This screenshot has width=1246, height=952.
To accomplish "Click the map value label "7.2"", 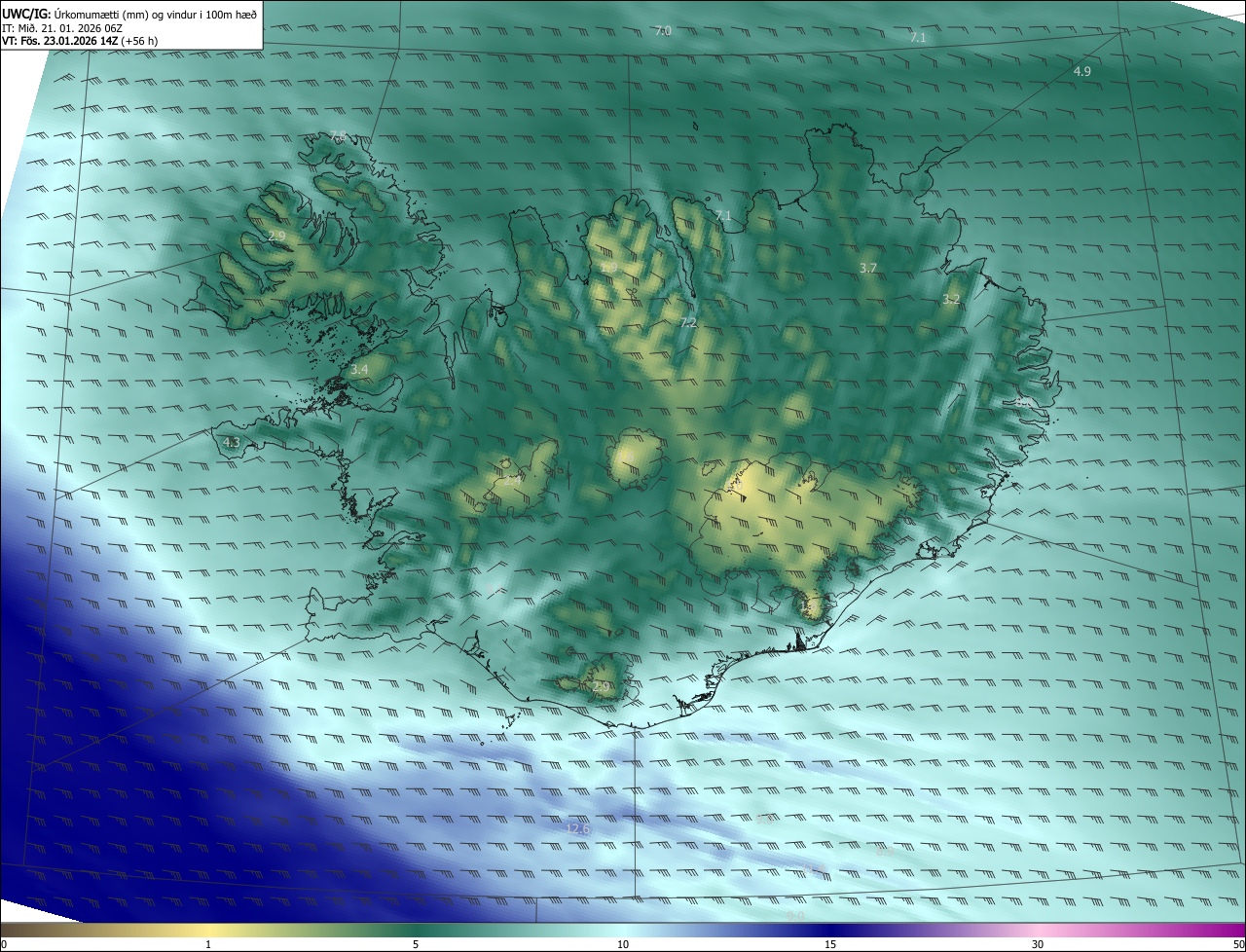I will pos(688,322).
